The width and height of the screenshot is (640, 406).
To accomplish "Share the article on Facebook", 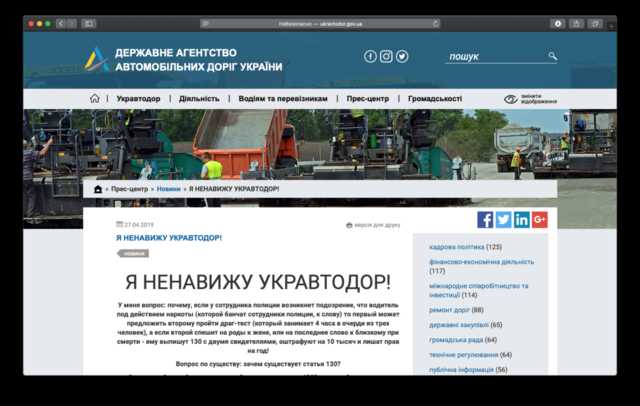I will coord(485,220).
